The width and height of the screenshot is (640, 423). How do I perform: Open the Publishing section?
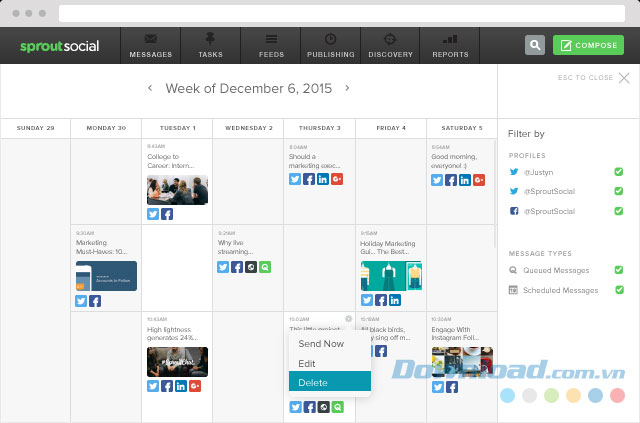330,45
